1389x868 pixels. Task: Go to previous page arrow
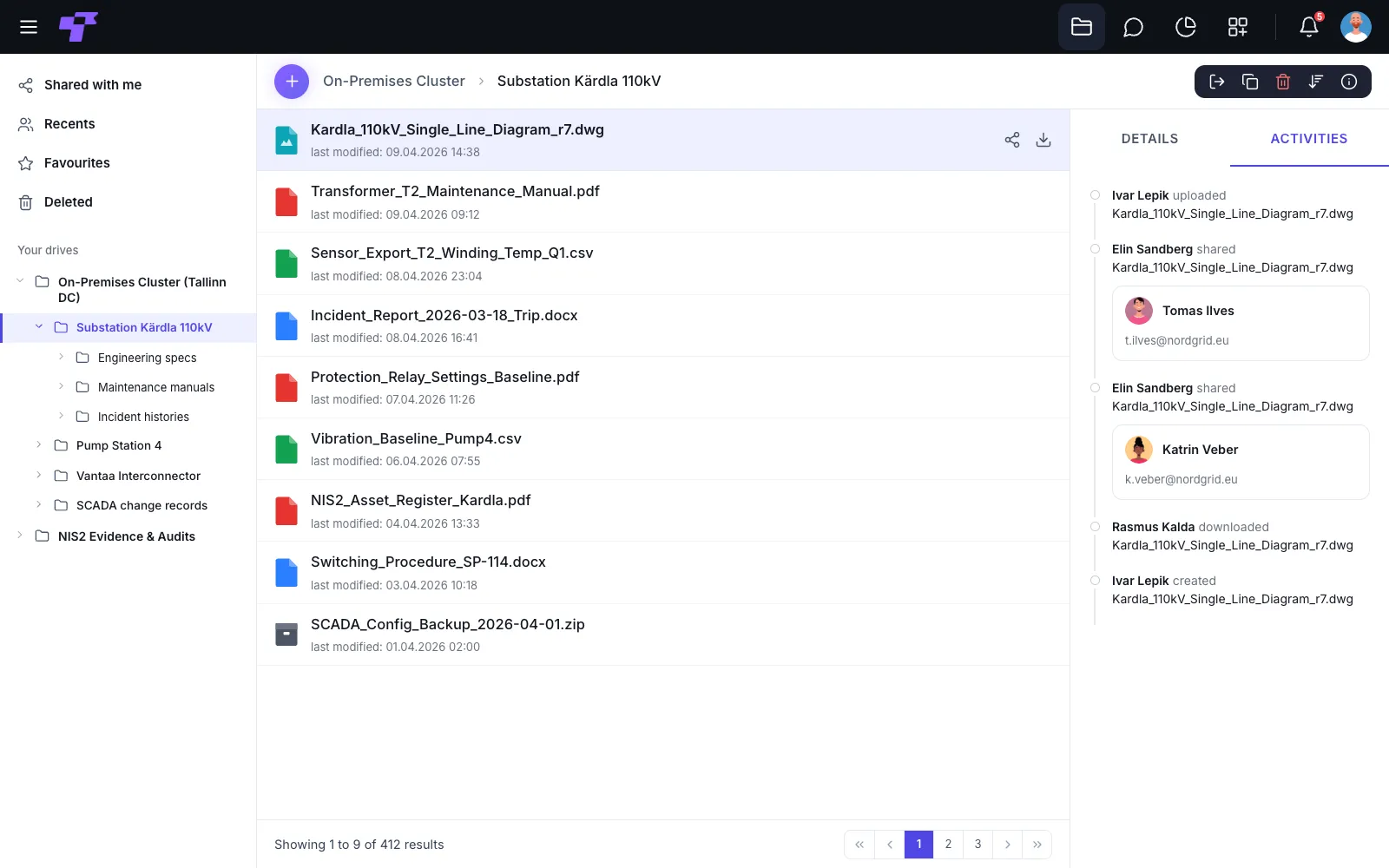[x=889, y=845]
